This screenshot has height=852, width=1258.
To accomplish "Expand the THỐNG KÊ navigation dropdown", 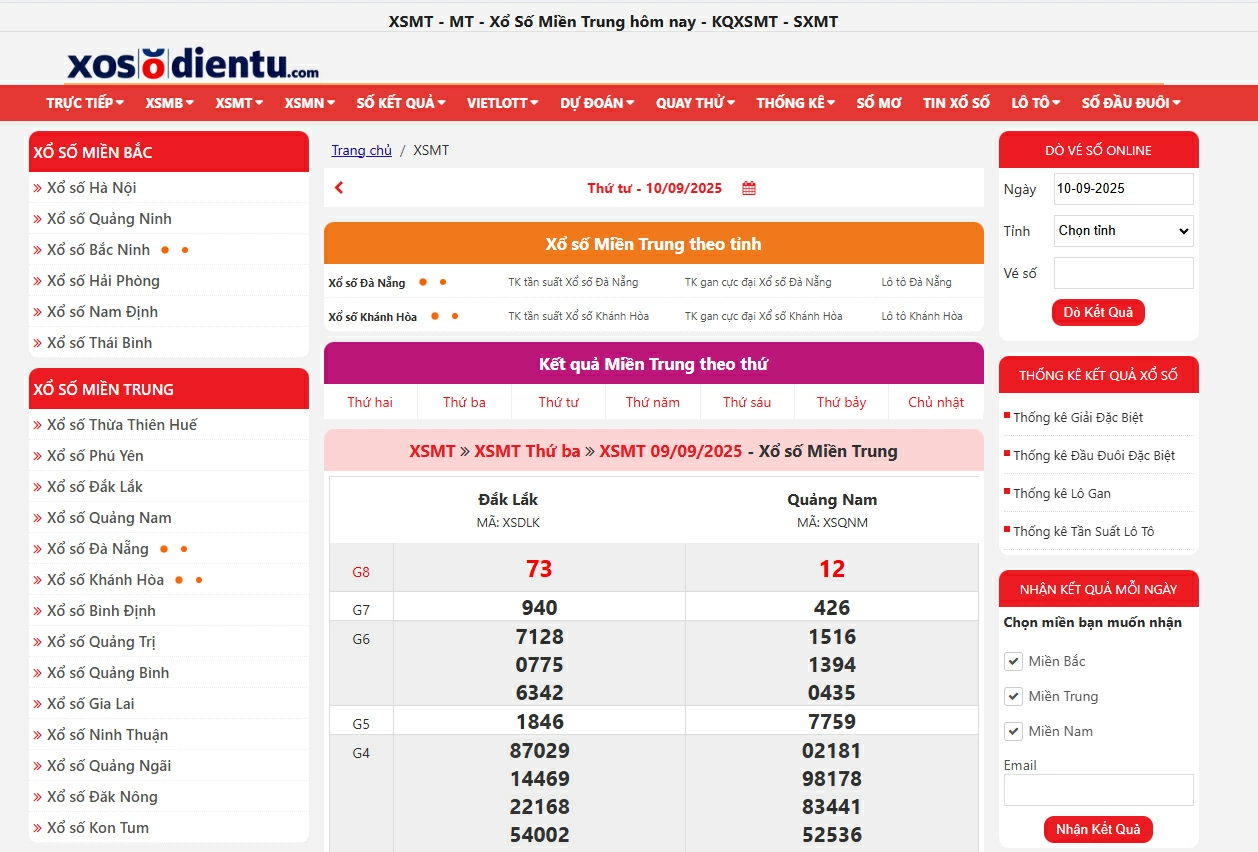I will (x=795, y=103).
